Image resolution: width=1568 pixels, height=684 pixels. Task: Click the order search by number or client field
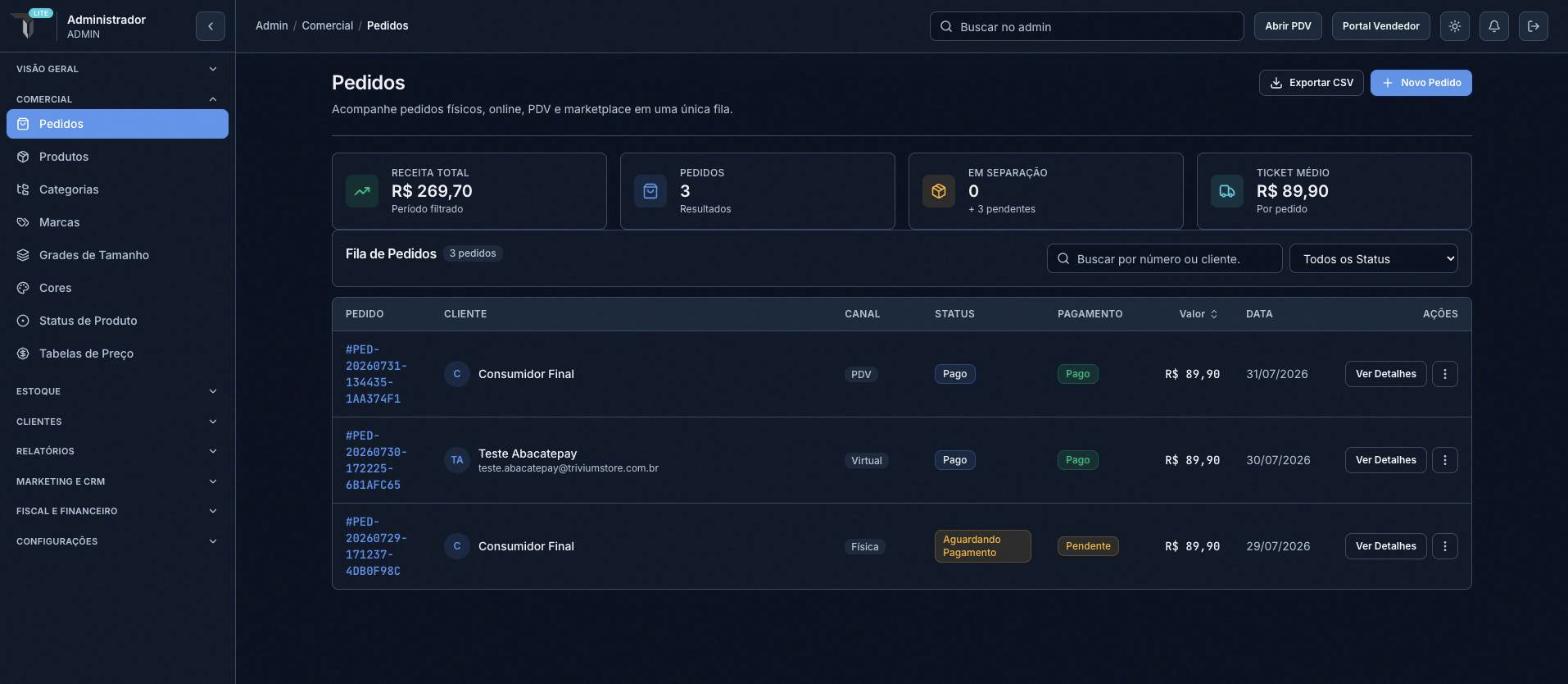click(x=1164, y=259)
